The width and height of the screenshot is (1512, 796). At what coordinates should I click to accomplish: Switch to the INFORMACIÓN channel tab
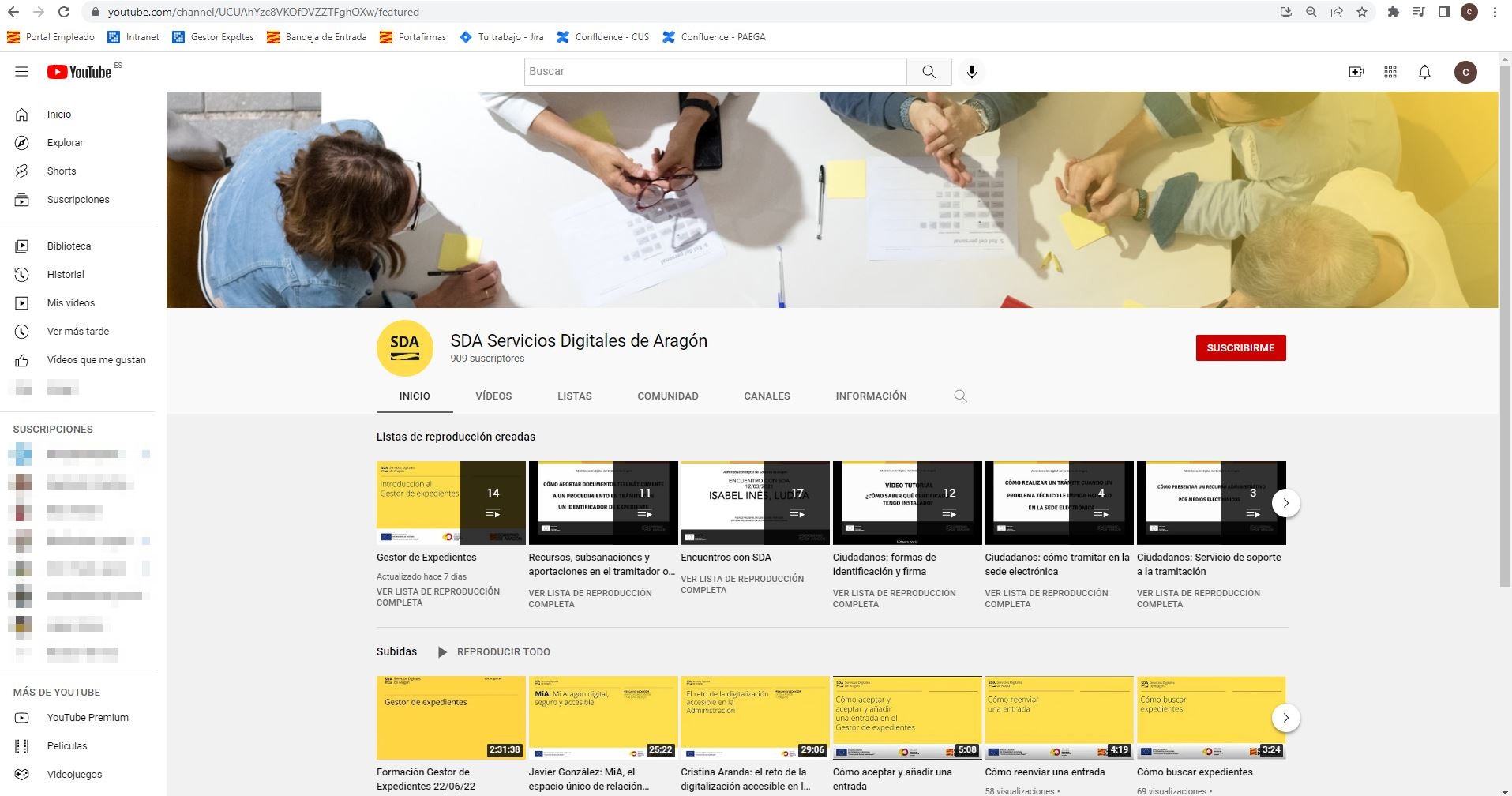pyautogui.click(x=871, y=396)
